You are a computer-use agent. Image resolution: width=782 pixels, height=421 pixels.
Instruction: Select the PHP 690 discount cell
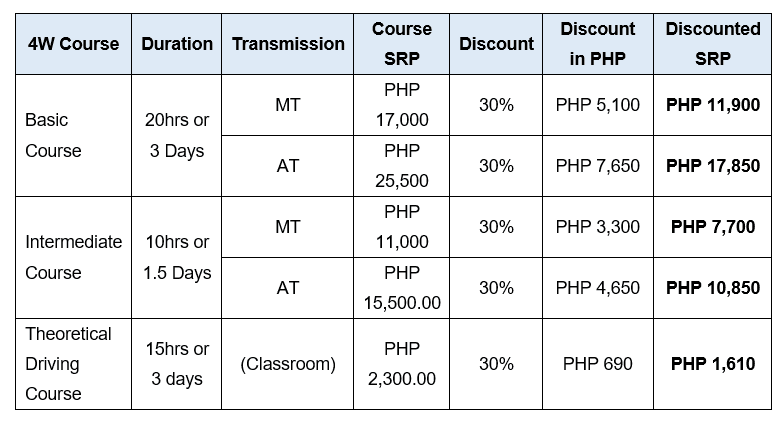pyautogui.click(x=598, y=364)
